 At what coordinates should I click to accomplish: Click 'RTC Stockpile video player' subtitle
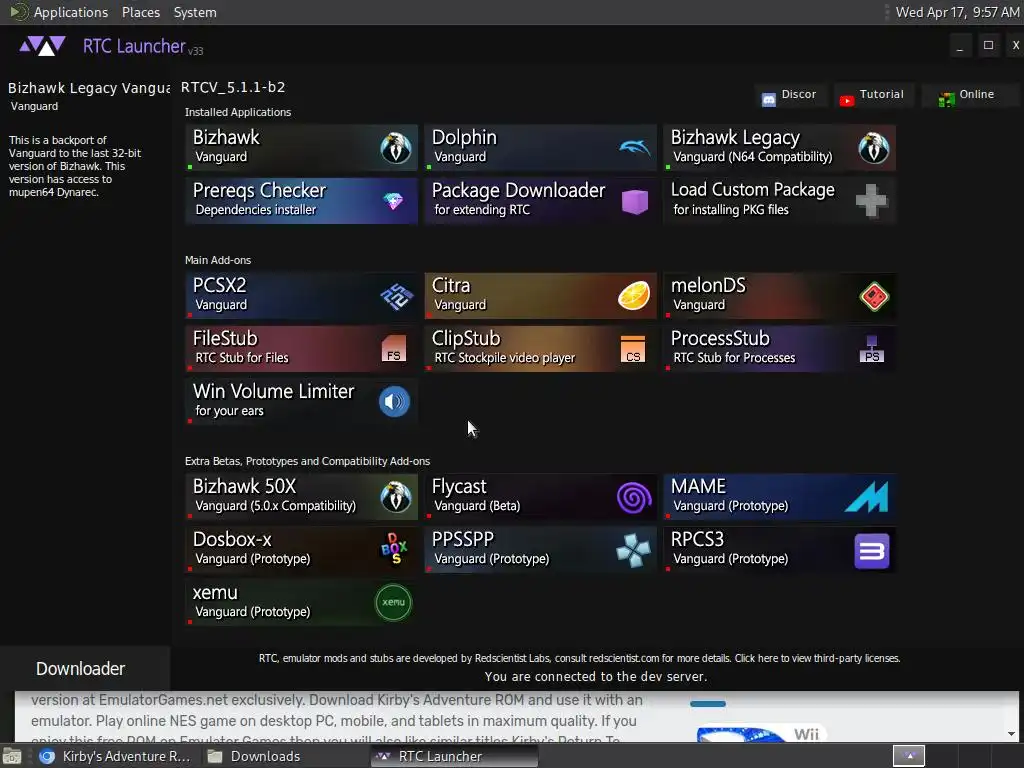505,358
